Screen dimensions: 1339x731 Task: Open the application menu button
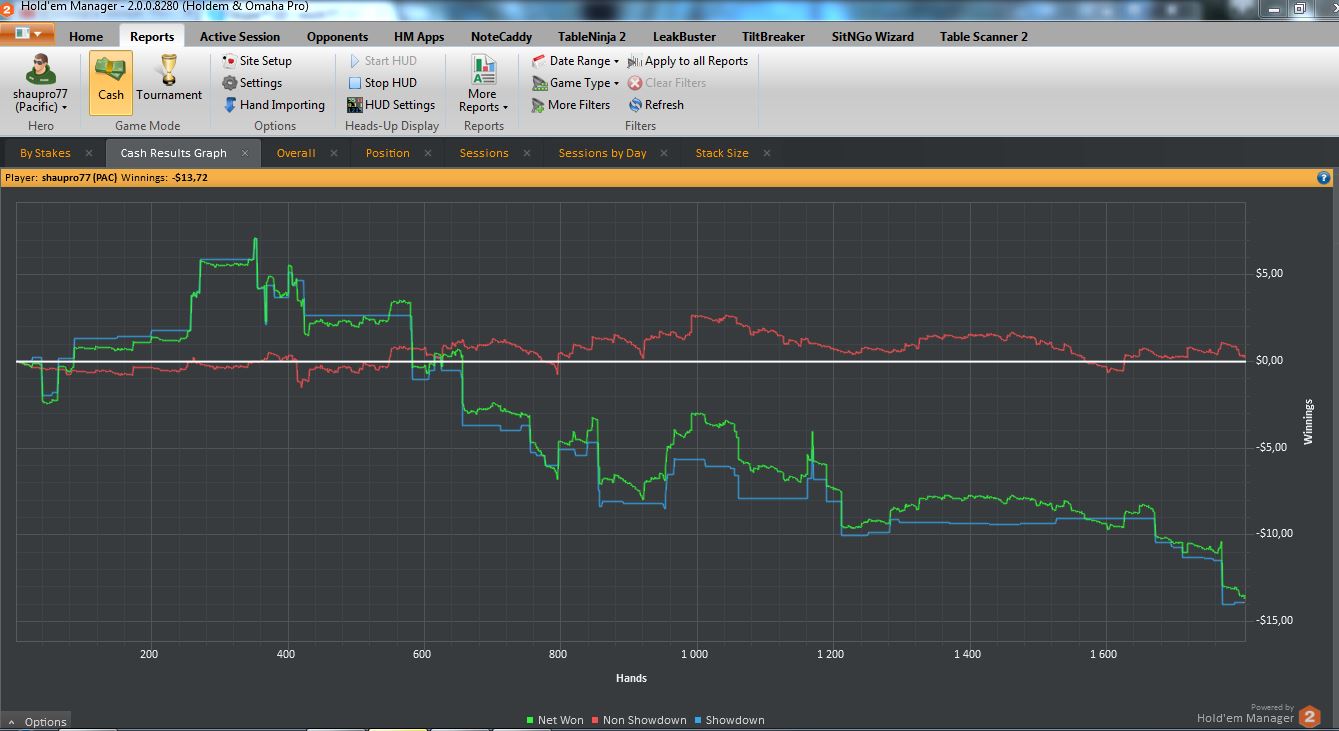pos(27,34)
